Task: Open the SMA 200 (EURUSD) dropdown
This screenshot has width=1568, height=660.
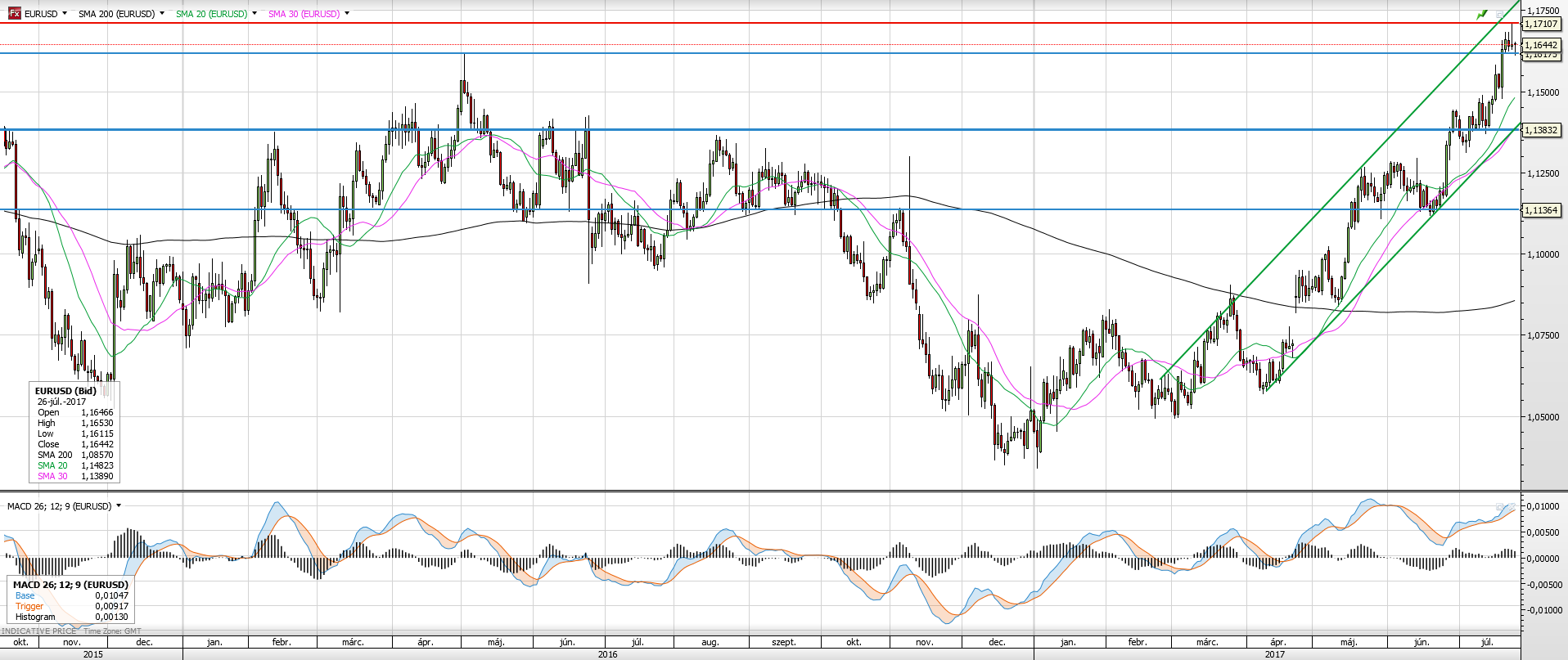Action: 162,13
